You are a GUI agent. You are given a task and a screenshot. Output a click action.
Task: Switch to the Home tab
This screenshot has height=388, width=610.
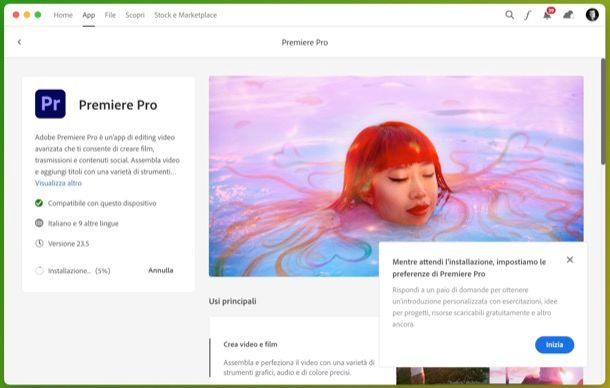63,15
